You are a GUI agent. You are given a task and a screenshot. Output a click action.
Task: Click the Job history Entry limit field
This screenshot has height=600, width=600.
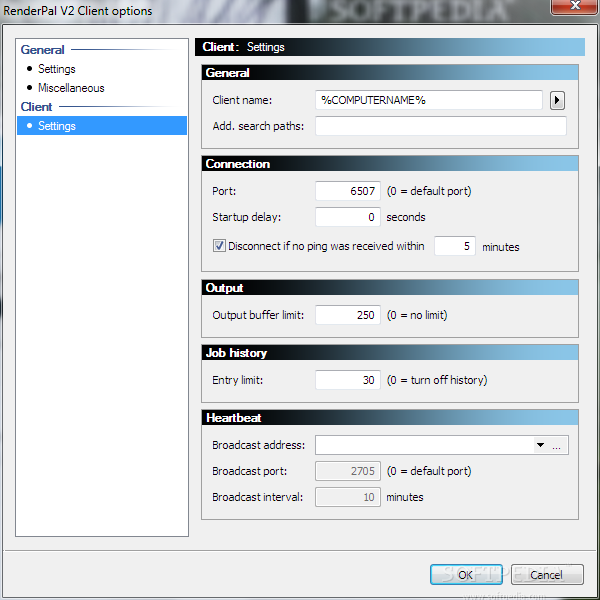[348, 380]
